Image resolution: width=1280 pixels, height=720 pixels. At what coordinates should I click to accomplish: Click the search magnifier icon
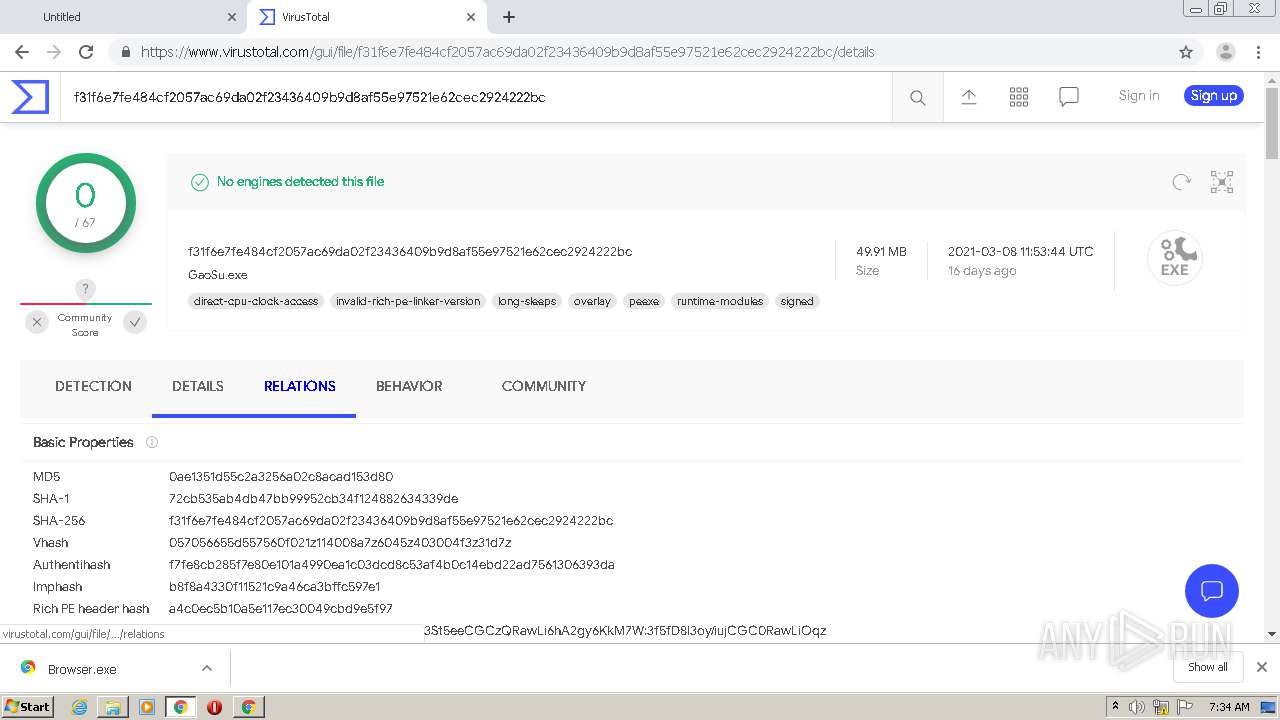[917, 97]
